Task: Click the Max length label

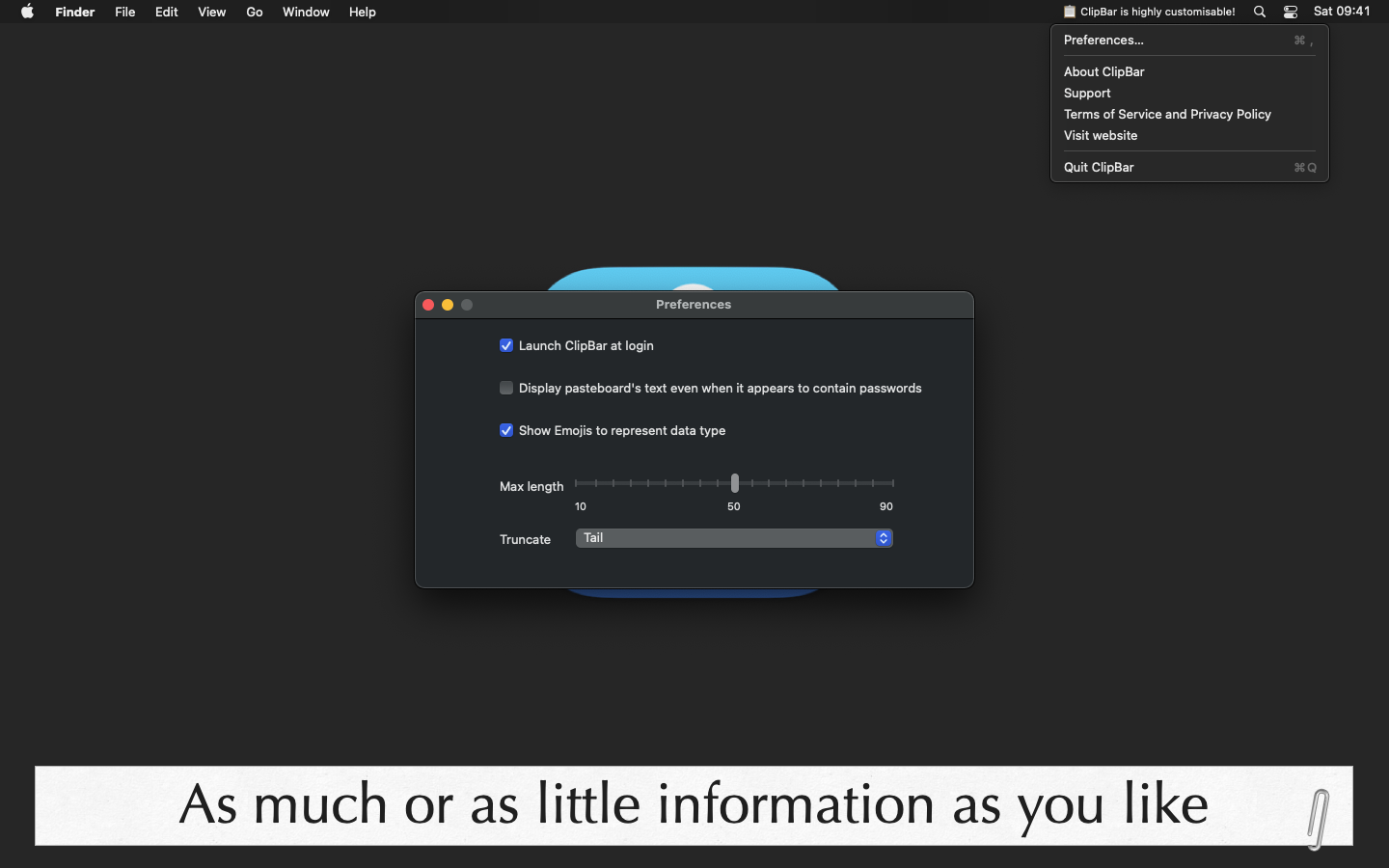Action: pyautogui.click(x=531, y=486)
